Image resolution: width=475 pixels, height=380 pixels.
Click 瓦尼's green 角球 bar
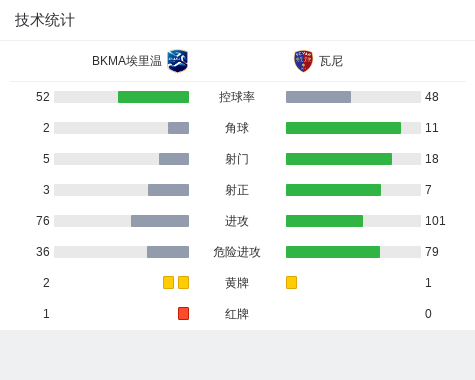343,128
